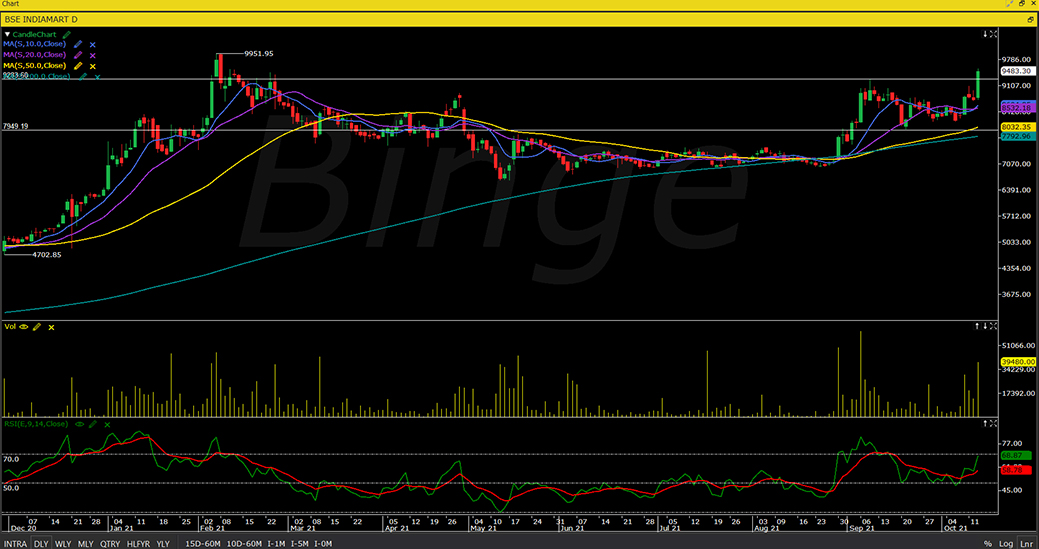Choose the I-5M interval preset
This screenshot has width=1039, height=549.
pyautogui.click(x=300, y=543)
